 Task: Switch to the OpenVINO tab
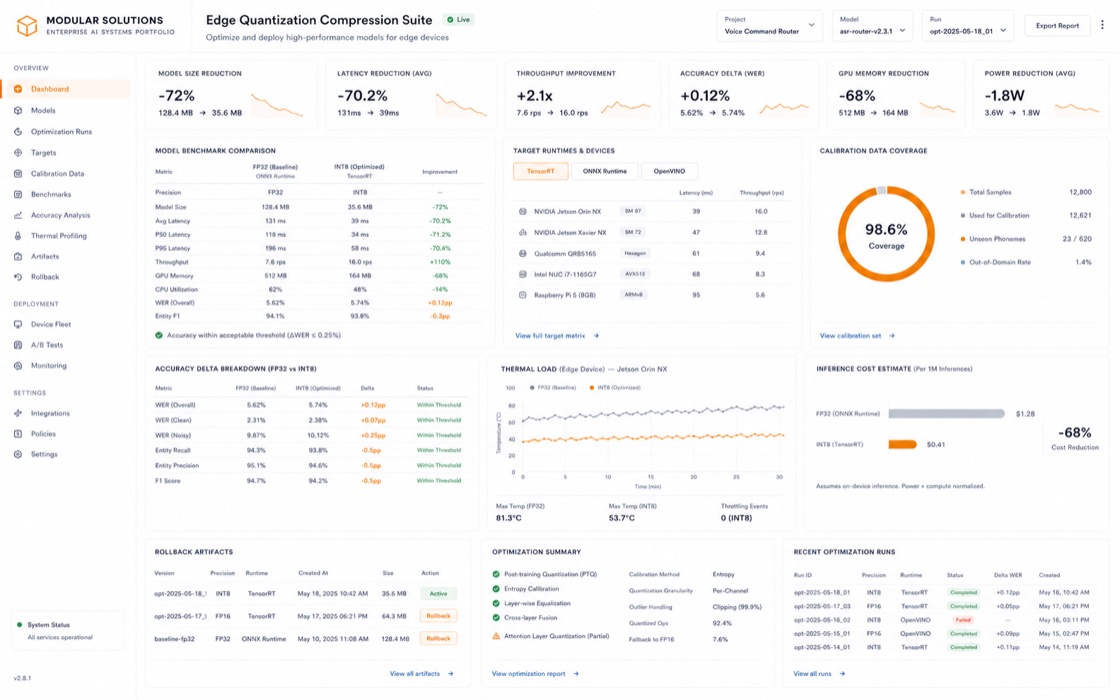669,171
